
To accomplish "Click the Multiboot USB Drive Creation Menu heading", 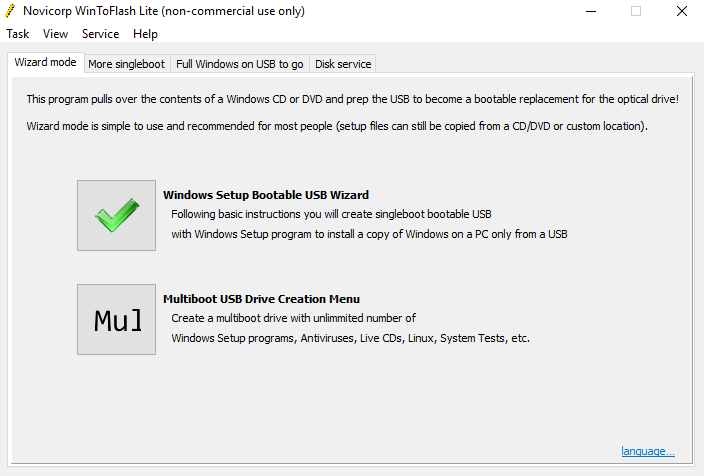I will 261,299.
